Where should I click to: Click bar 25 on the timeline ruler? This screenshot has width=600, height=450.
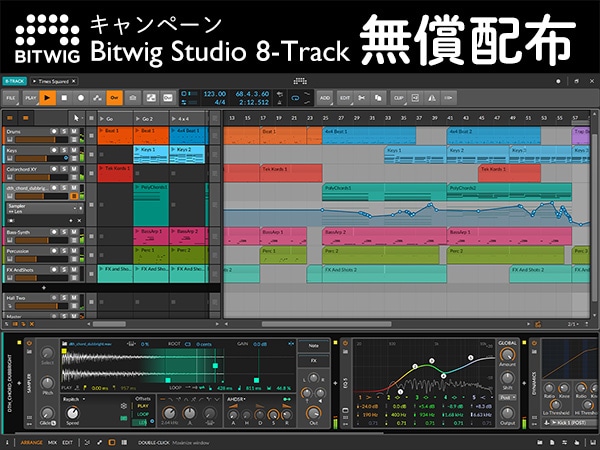pyautogui.click(x=325, y=118)
